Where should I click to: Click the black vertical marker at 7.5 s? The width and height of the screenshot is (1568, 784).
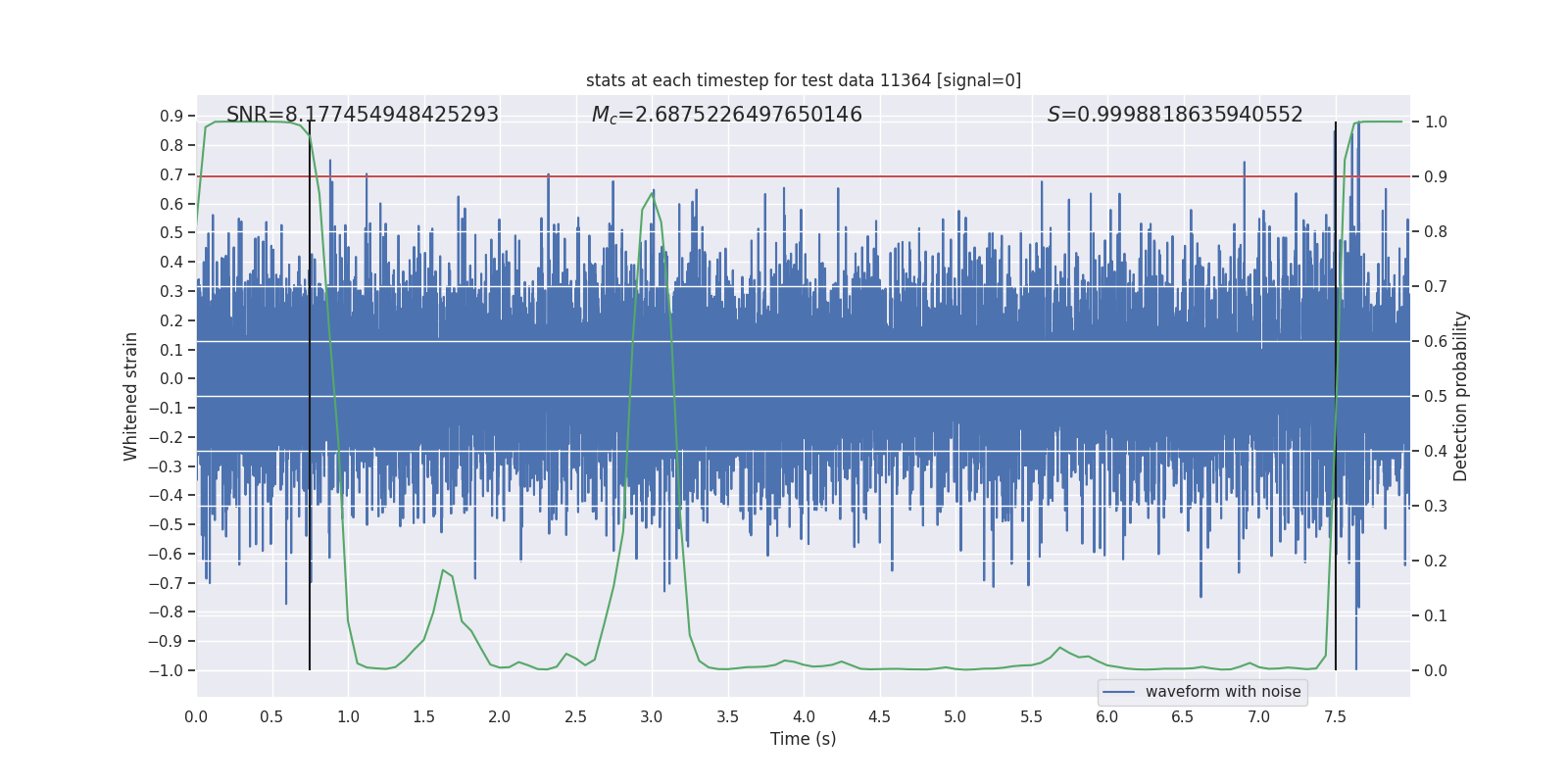tap(1336, 588)
